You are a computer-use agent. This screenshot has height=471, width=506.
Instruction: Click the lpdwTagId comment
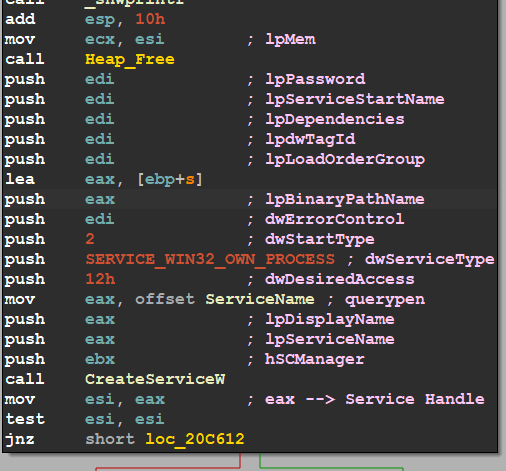[x=310, y=139]
